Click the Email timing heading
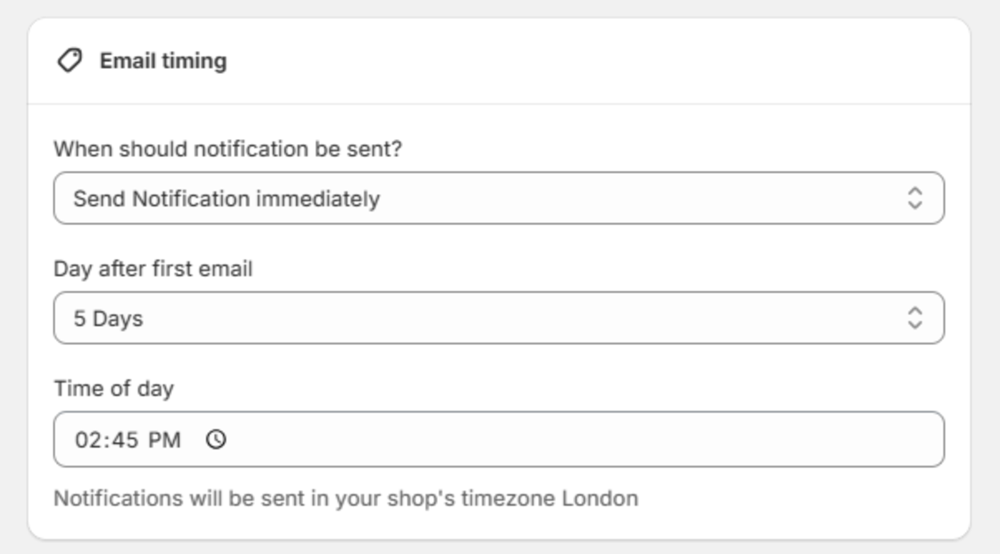 pos(163,61)
